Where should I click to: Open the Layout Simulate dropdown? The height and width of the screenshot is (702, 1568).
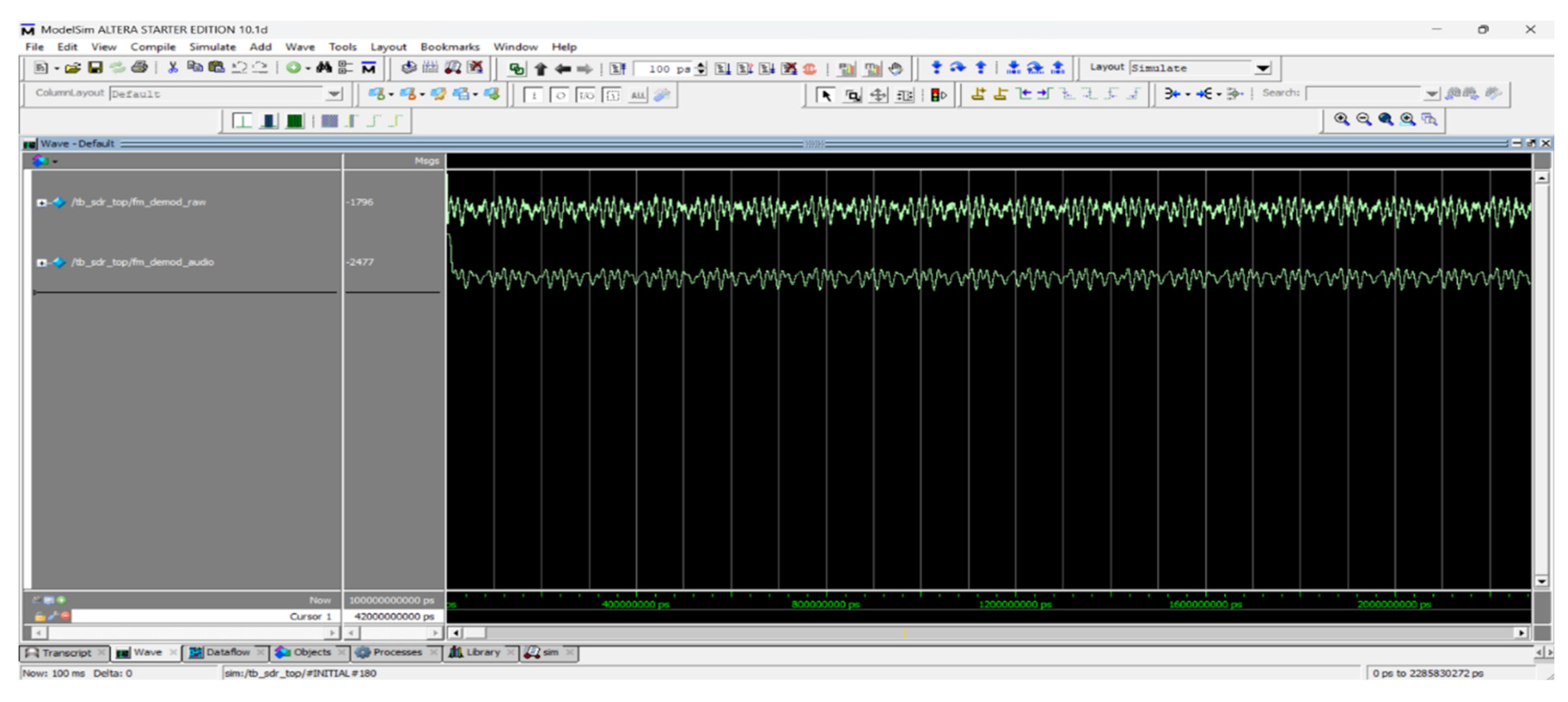pyautogui.click(x=1263, y=68)
